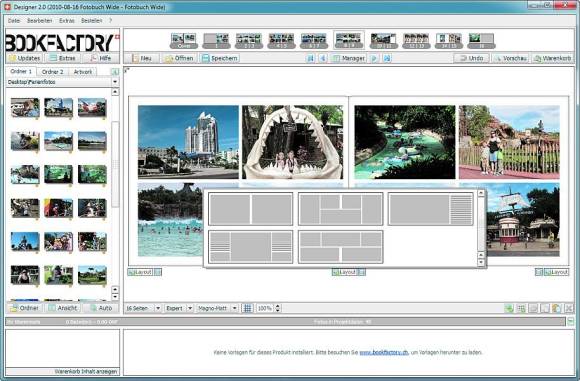The width and height of the screenshot is (580, 381).
Task: Click the photo list scroll up arrow
Action: (115, 91)
